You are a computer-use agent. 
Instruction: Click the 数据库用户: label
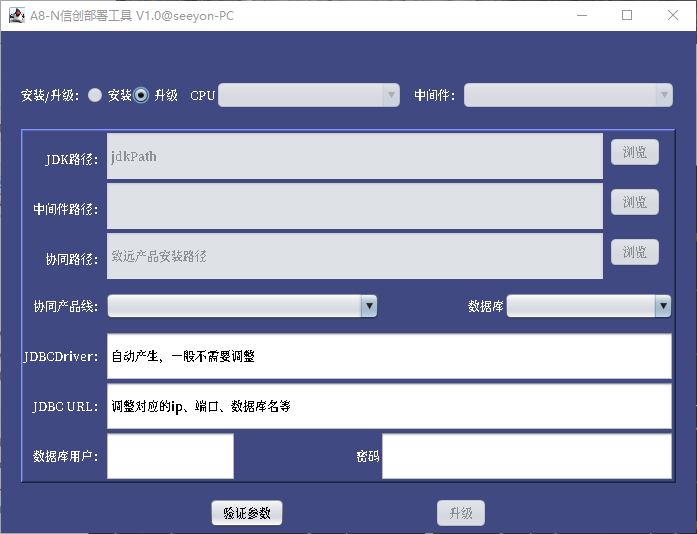65,456
